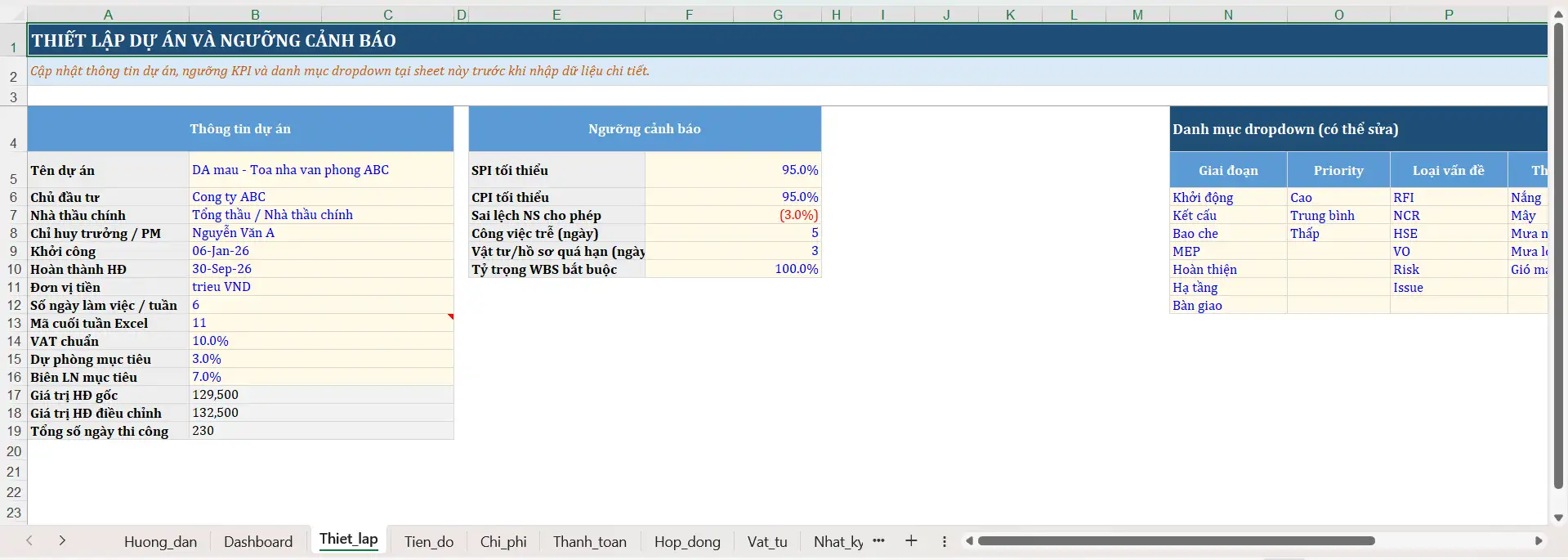The height and width of the screenshot is (560, 1568).
Task: Click the horizontal scrollbar right arrow
Action: [x=1539, y=540]
